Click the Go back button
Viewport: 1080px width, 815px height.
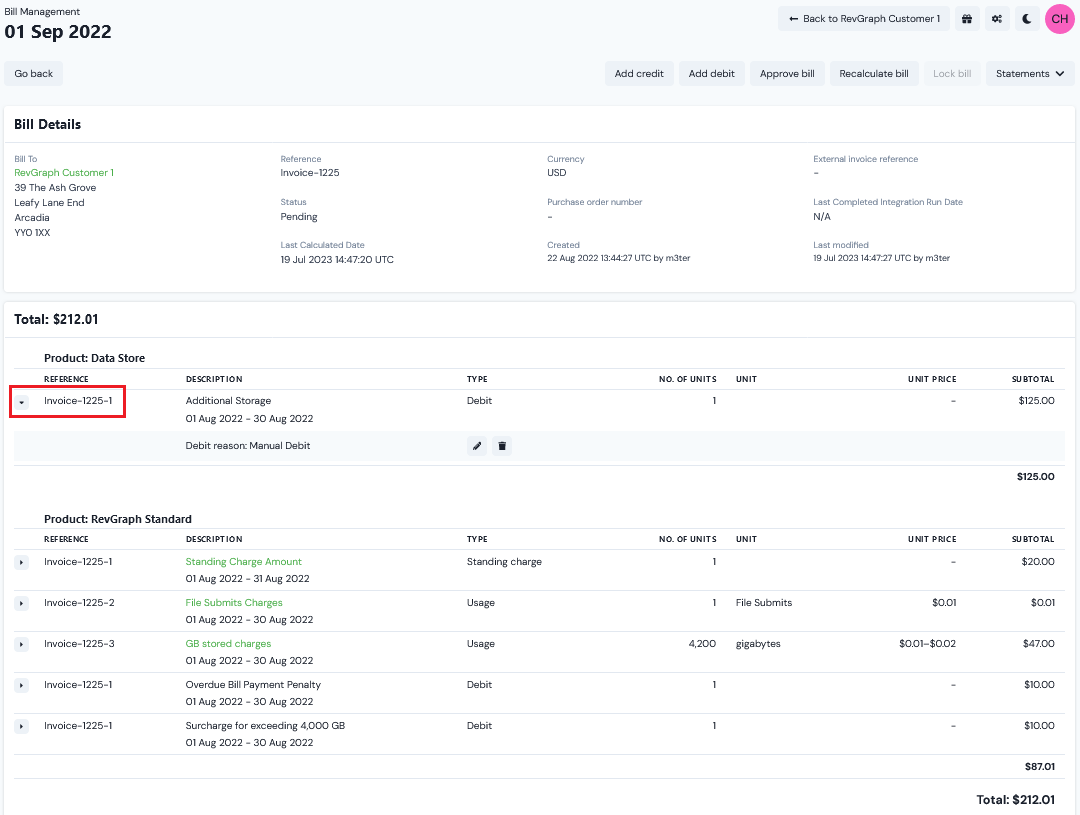(x=34, y=74)
